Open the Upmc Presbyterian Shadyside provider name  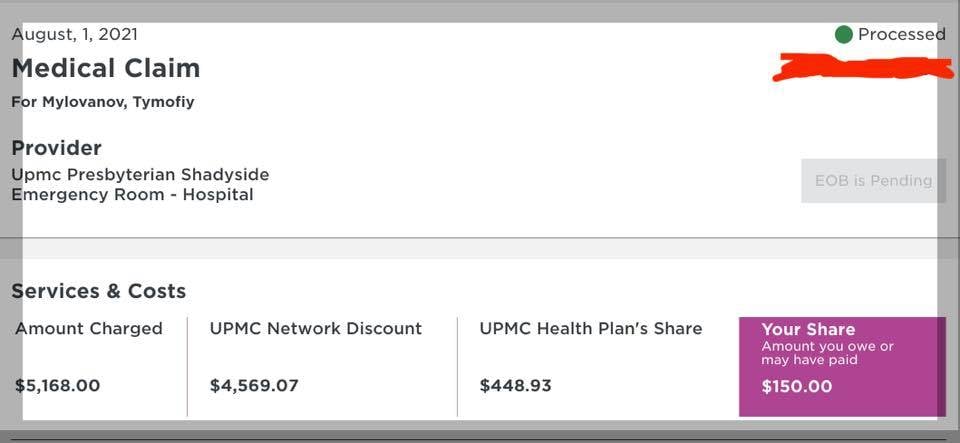(140, 175)
